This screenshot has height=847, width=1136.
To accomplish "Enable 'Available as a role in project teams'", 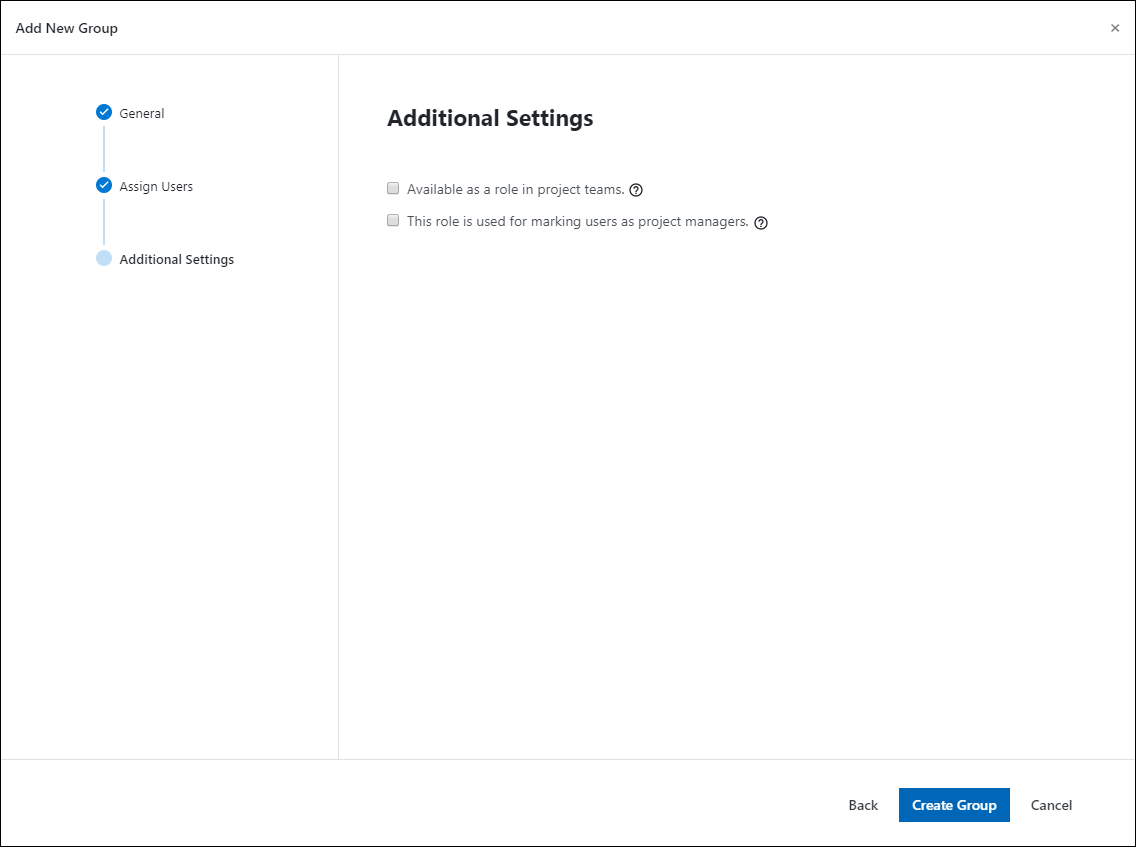I will click(393, 188).
